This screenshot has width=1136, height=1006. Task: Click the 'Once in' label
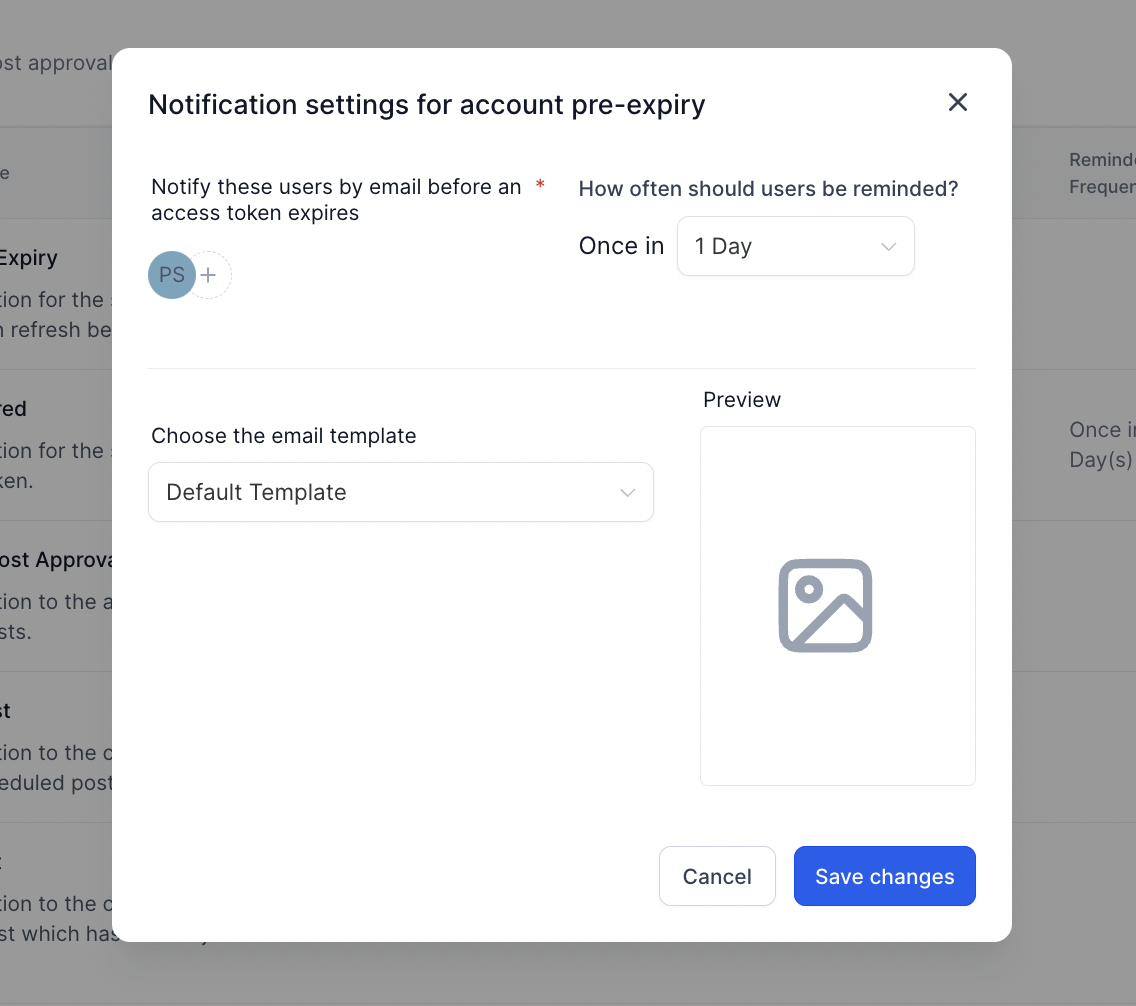[621, 246]
